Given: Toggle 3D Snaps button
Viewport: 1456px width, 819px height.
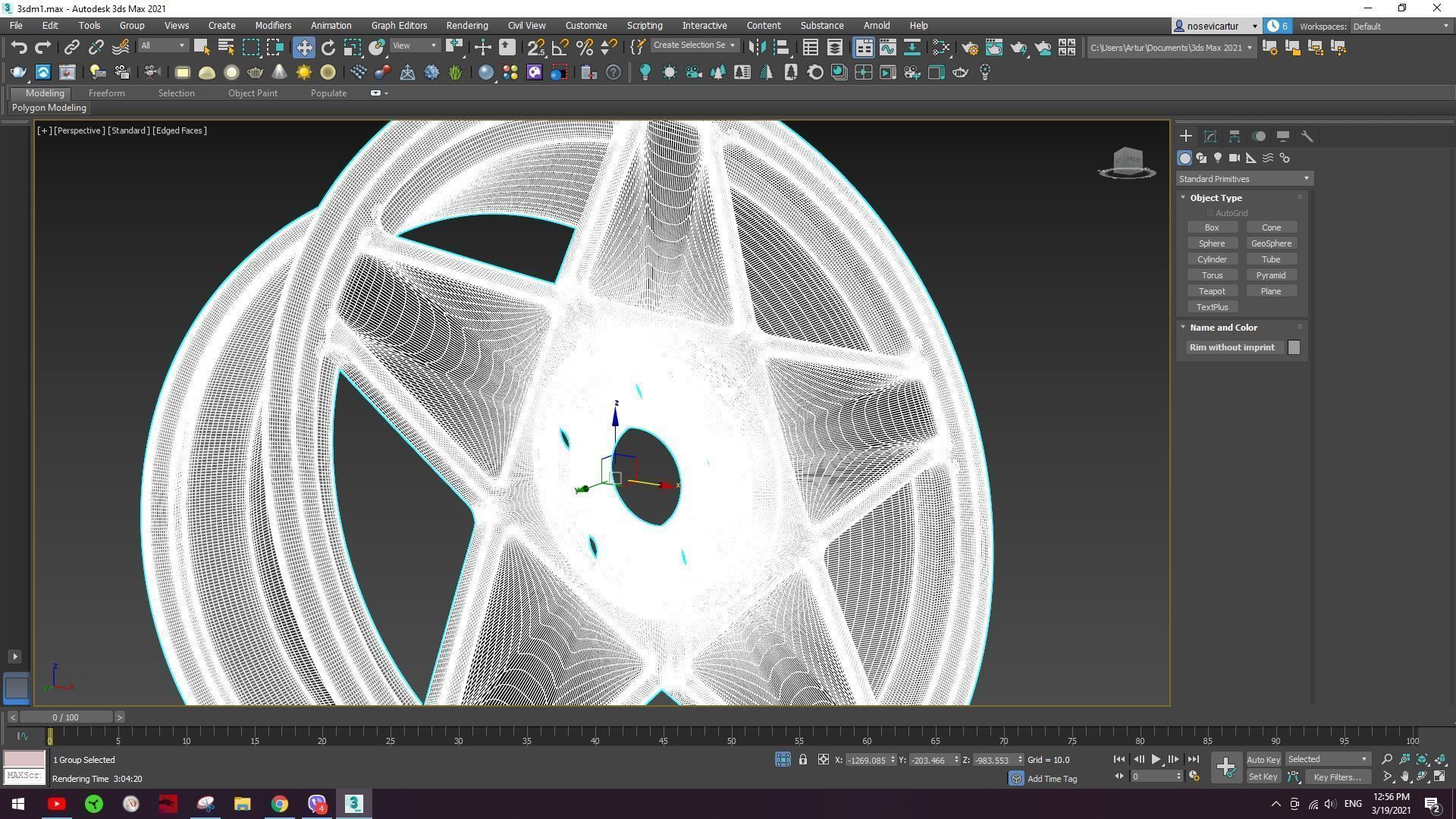Looking at the screenshot, I should [x=536, y=48].
